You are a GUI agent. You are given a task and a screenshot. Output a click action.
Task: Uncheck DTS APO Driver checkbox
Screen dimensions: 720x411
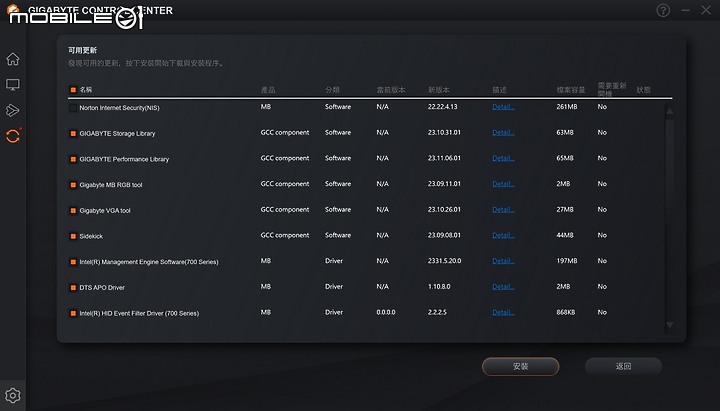pos(73,288)
